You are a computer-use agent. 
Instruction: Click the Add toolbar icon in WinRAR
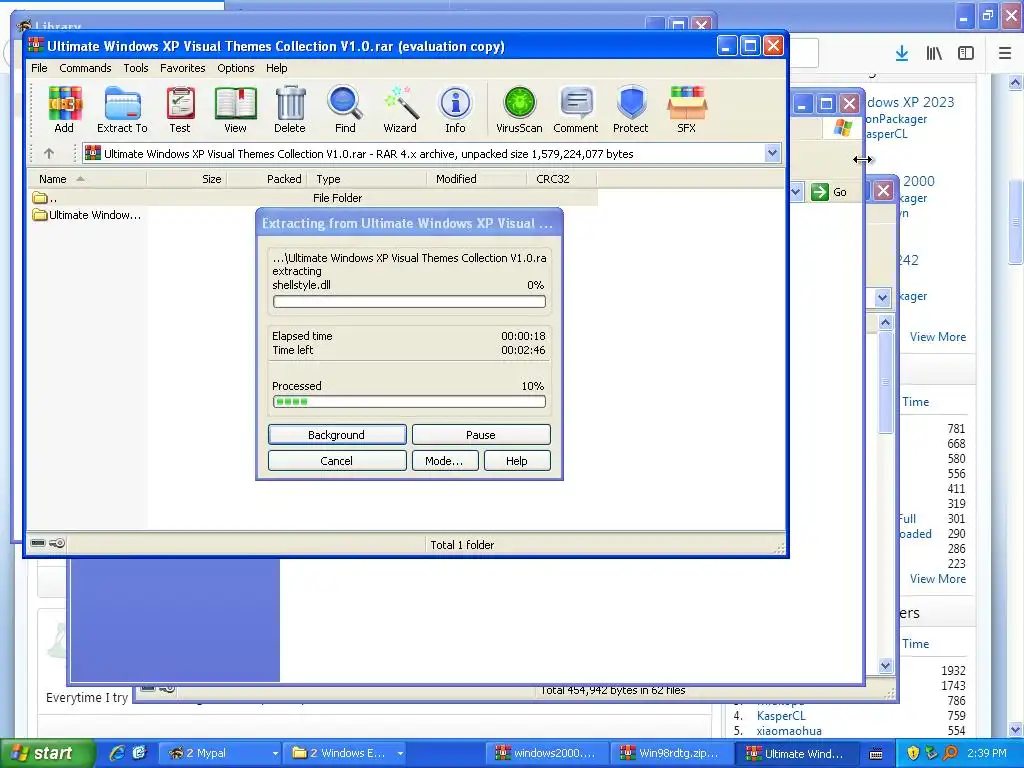point(64,110)
